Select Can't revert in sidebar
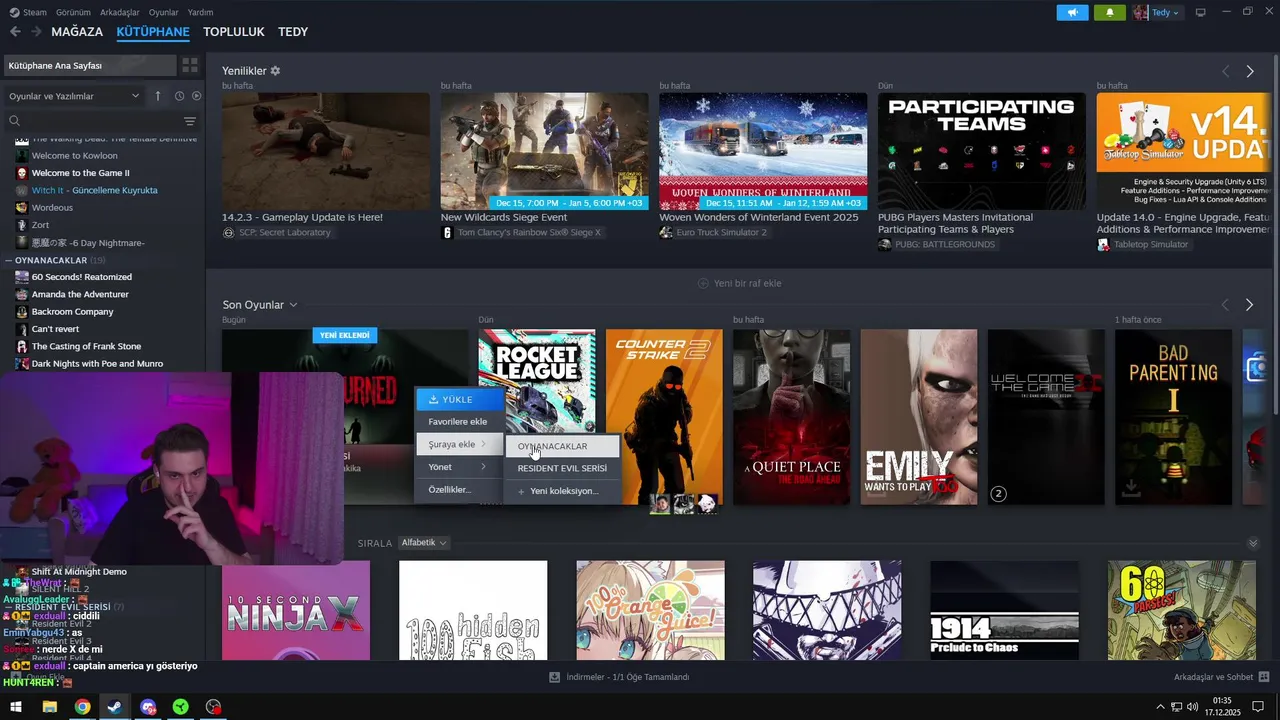This screenshot has height=720, width=1280. [x=55, y=329]
